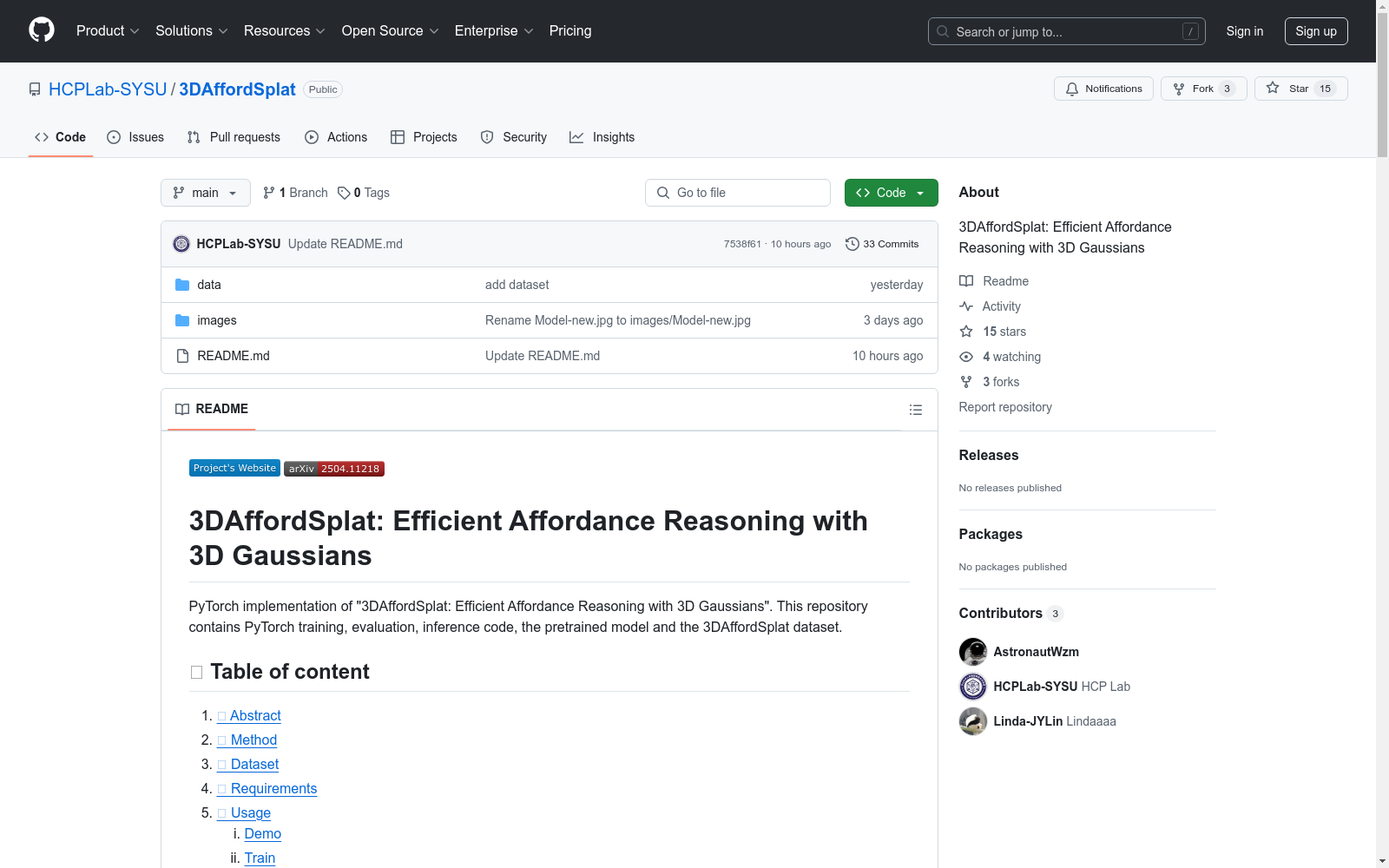
Task: Open the Train sub-item link
Action: (x=260, y=858)
